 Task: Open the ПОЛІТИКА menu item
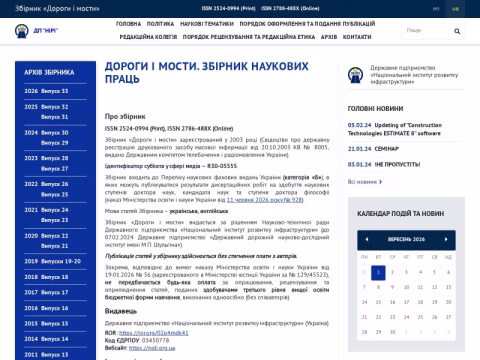click(x=160, y=24)
